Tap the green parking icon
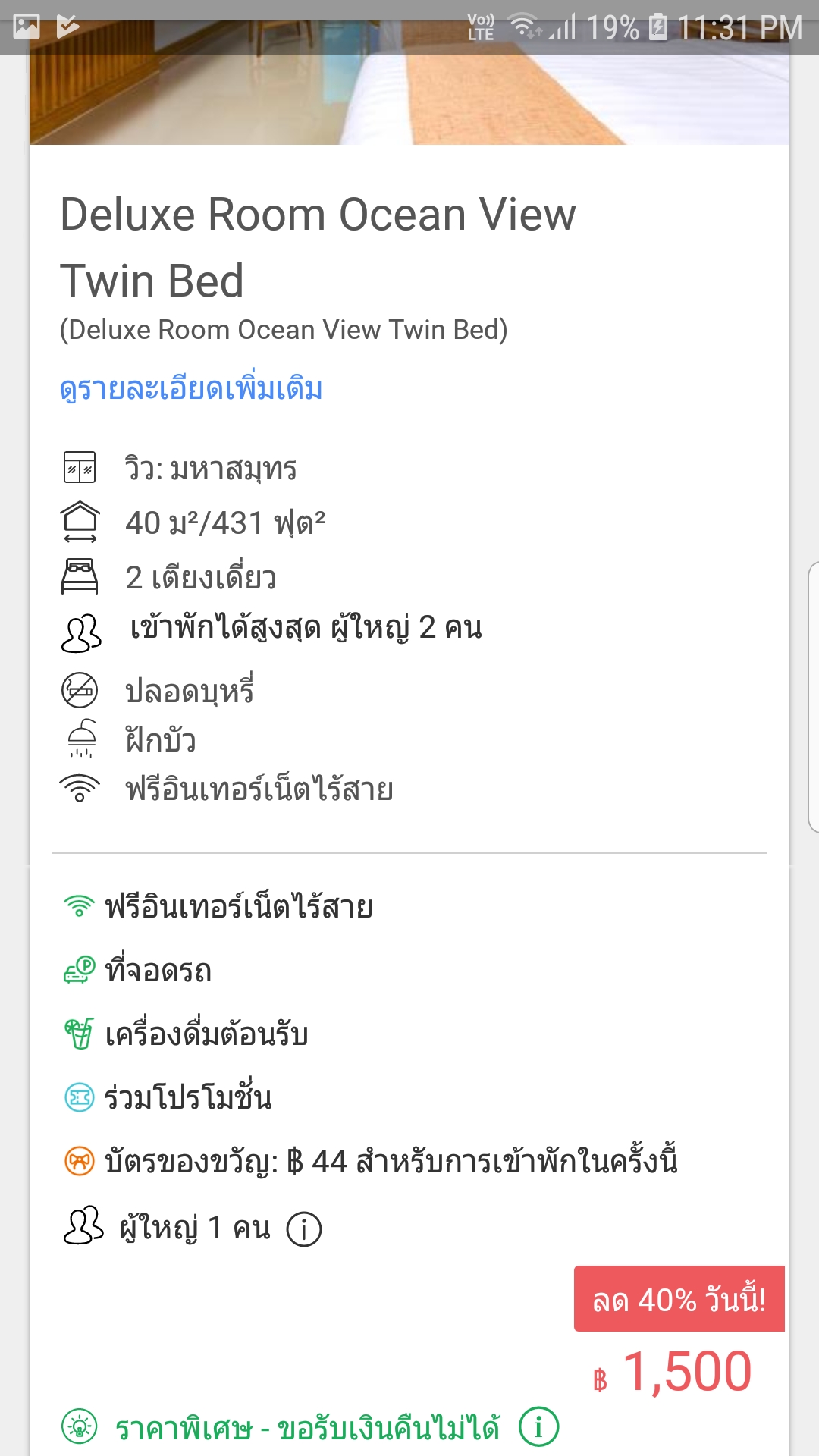The width and height of the screenshot is (819, 1456). (x=79, y=970)
